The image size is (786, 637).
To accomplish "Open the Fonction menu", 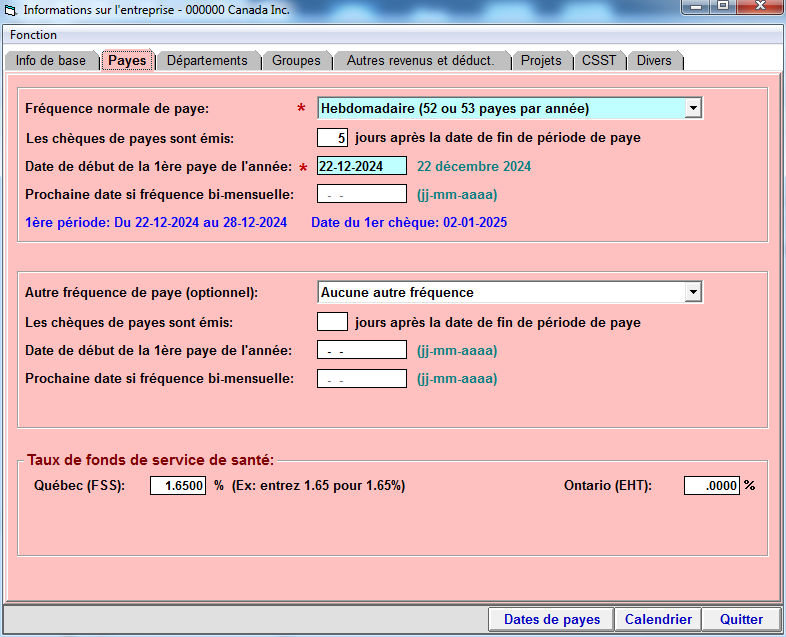I will 33,35.
